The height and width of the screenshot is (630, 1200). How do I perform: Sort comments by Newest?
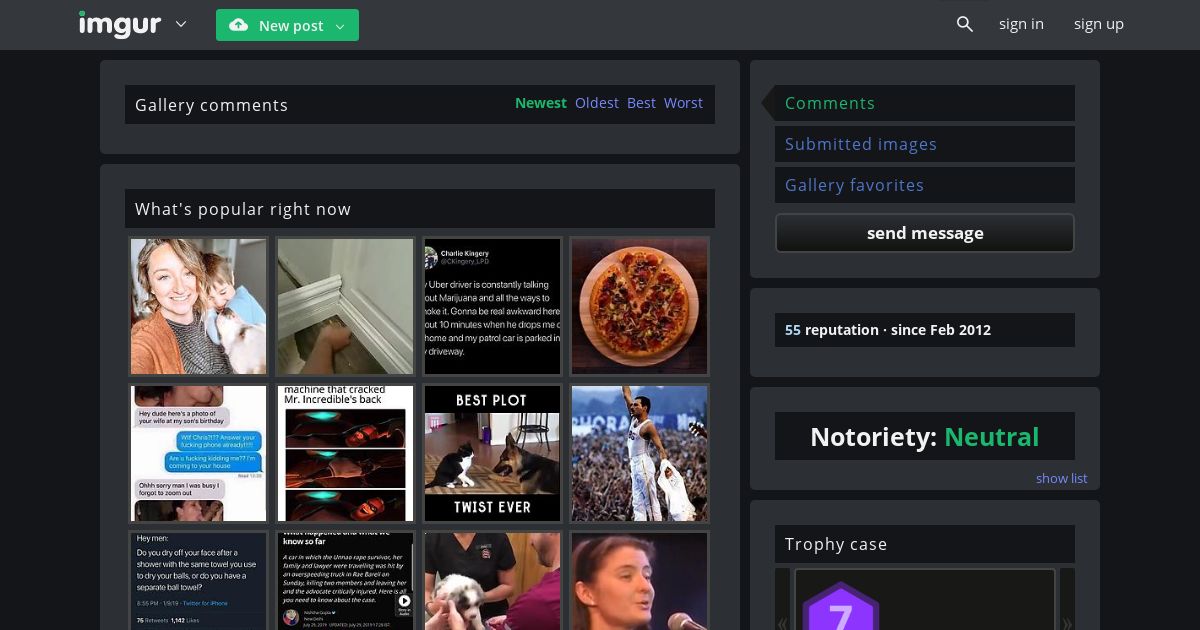click(x=541, y=103)
